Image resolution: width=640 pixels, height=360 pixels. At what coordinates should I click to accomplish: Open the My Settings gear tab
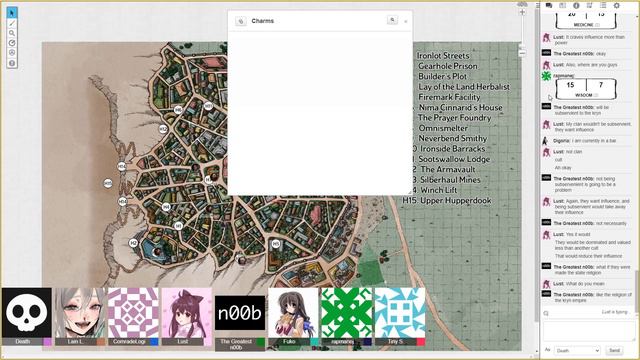click(x=617, y=5)
